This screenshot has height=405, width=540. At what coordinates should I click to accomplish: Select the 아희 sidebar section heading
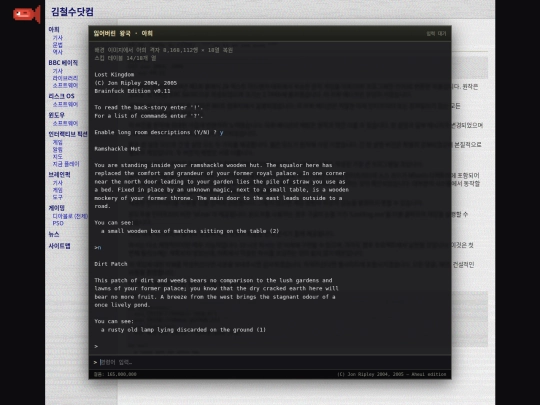54,30
